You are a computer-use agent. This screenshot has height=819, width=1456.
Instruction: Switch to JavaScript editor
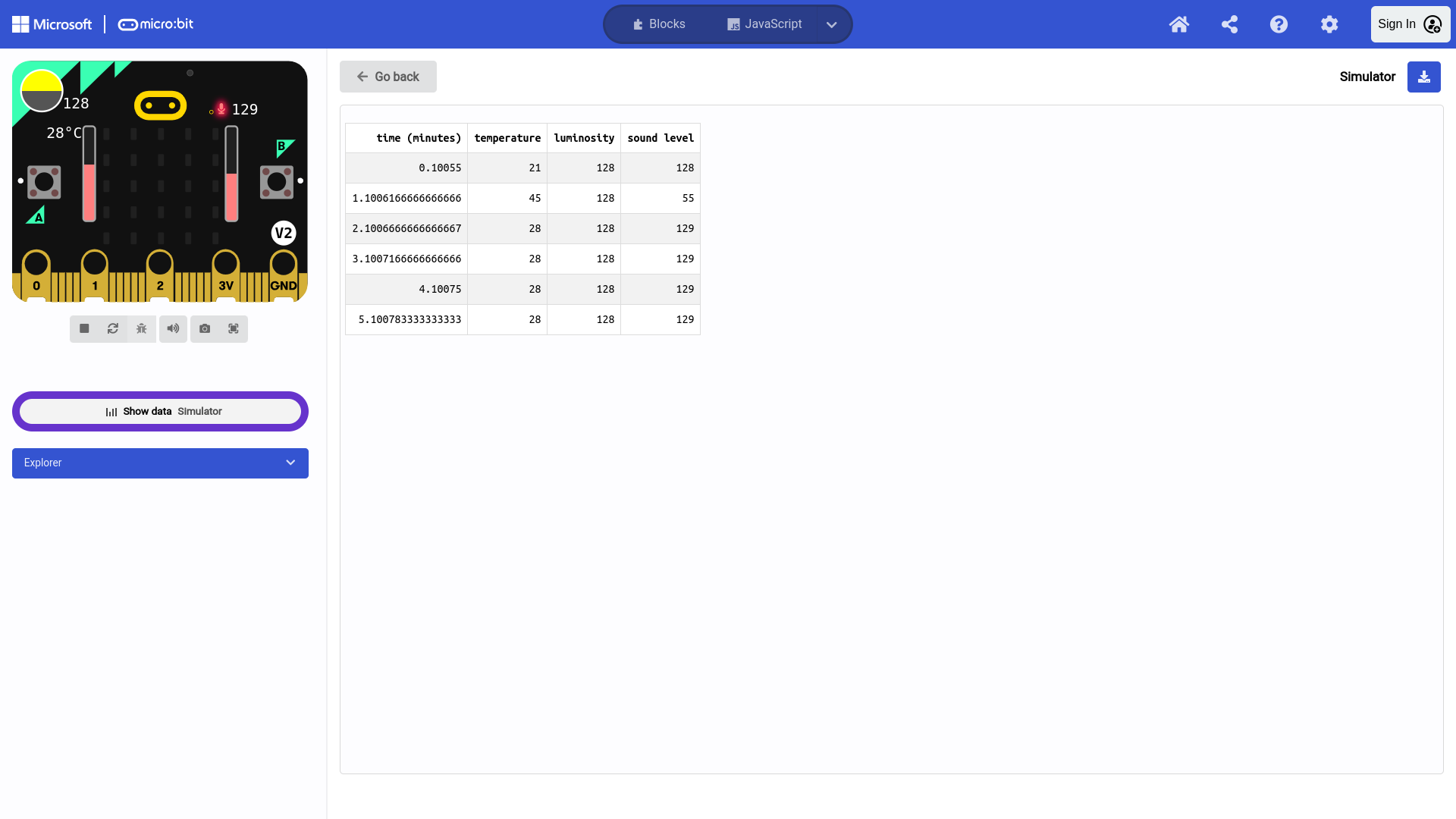764,24
